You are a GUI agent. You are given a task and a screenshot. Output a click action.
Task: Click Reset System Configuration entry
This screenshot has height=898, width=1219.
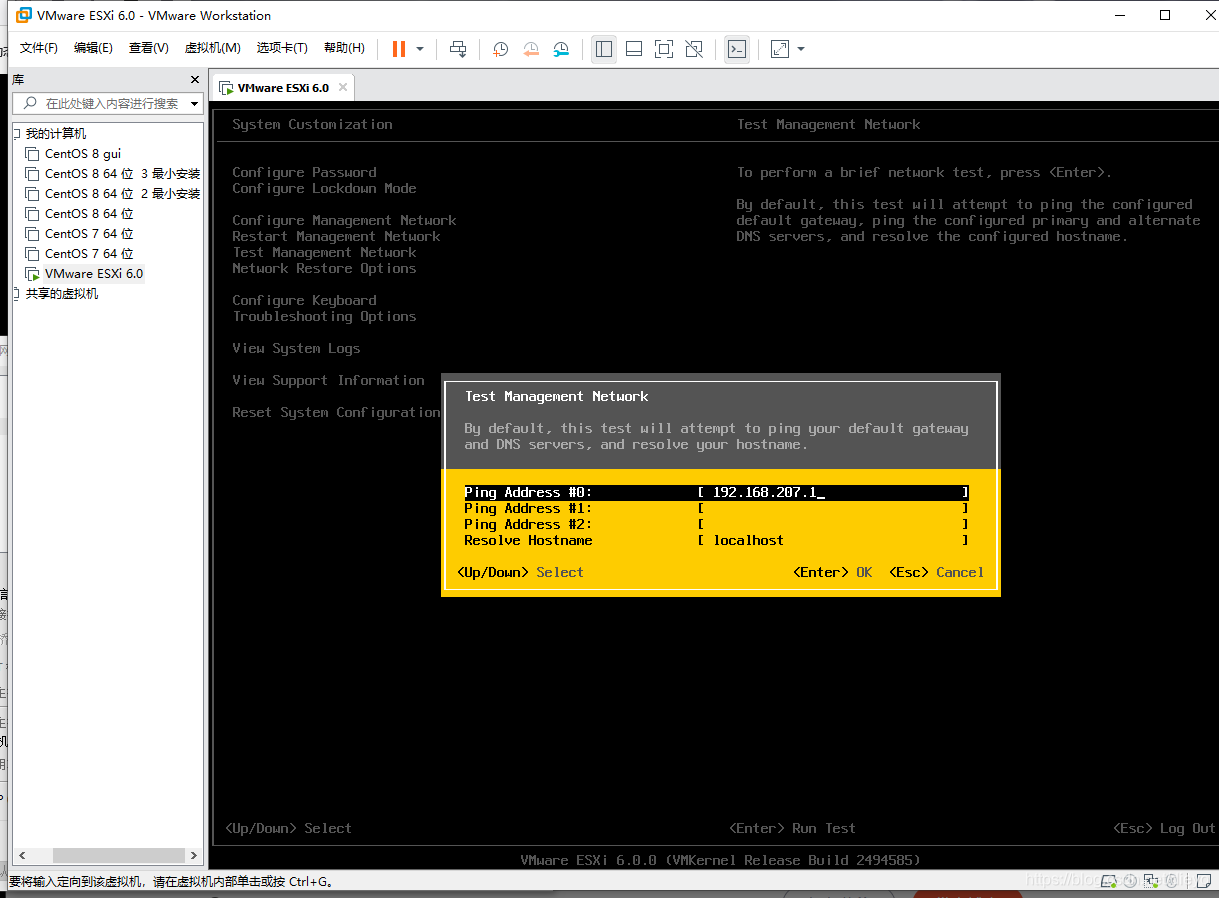pyautogui.click(x=336, y=412)
